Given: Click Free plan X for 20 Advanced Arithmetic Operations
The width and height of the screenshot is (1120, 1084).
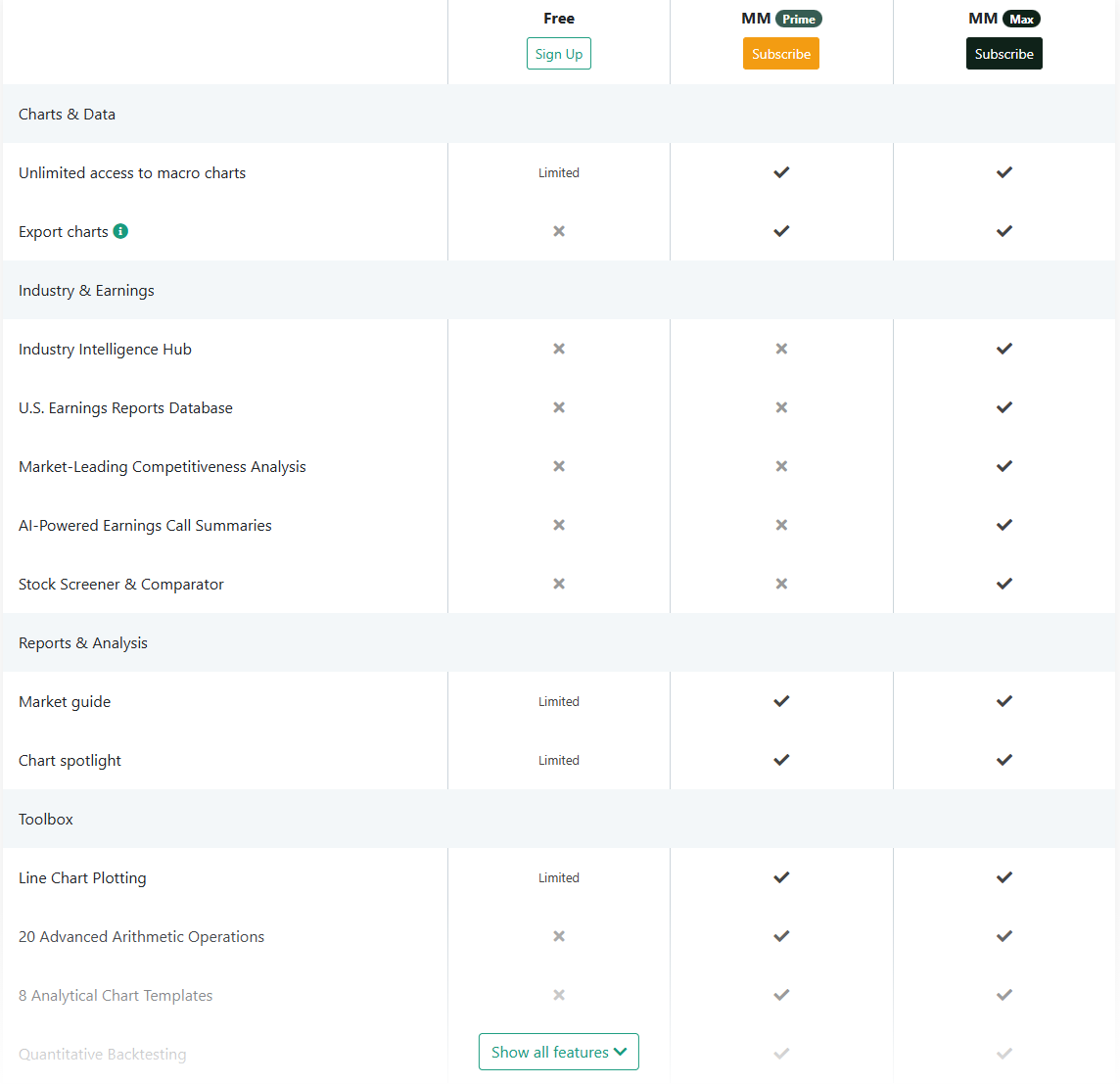Looking at the screenshot, I should pos(559,936).
